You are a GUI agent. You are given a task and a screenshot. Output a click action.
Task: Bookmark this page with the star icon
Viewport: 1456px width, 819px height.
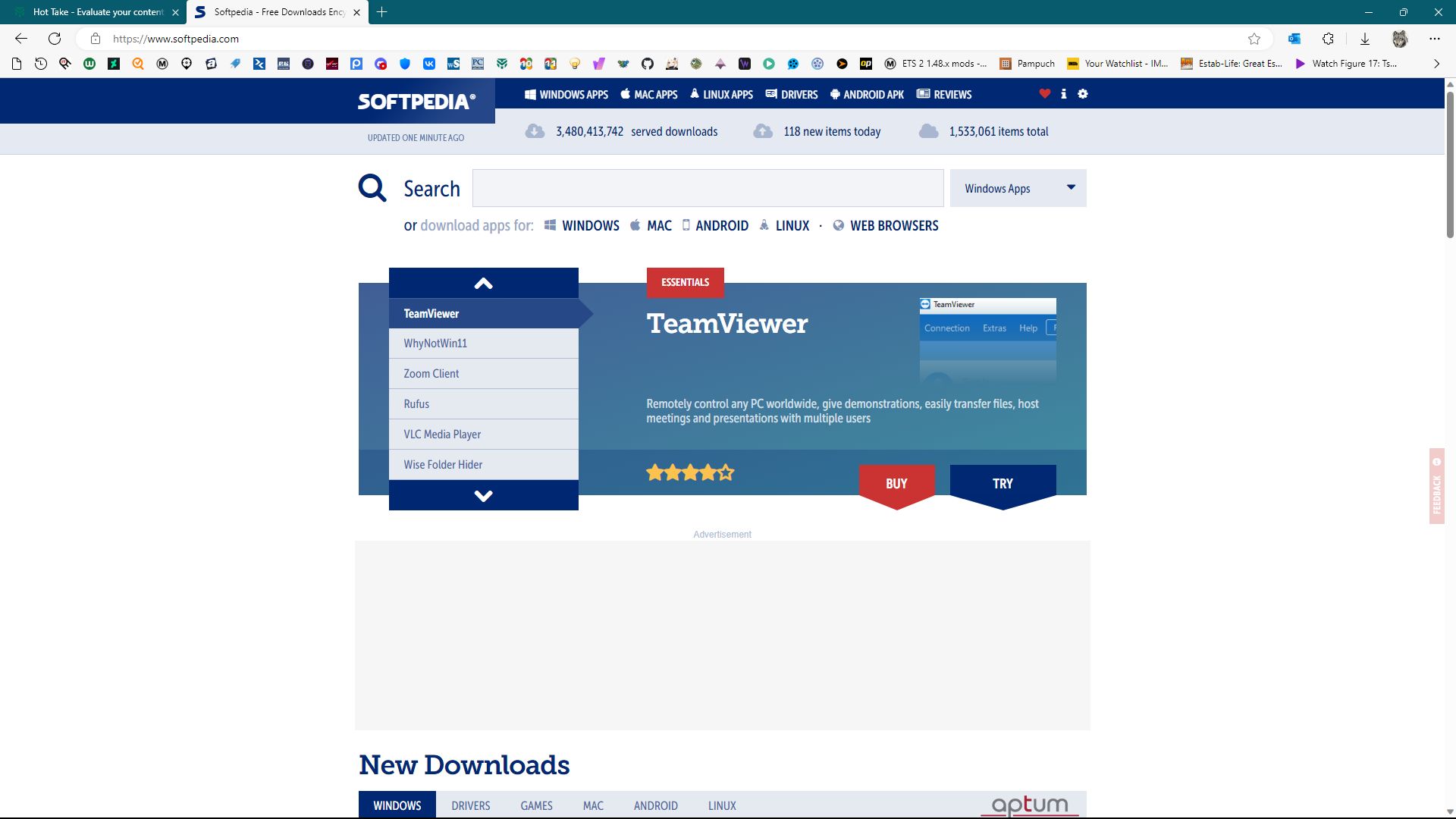pyautogui.click(x=1254, y=39)
